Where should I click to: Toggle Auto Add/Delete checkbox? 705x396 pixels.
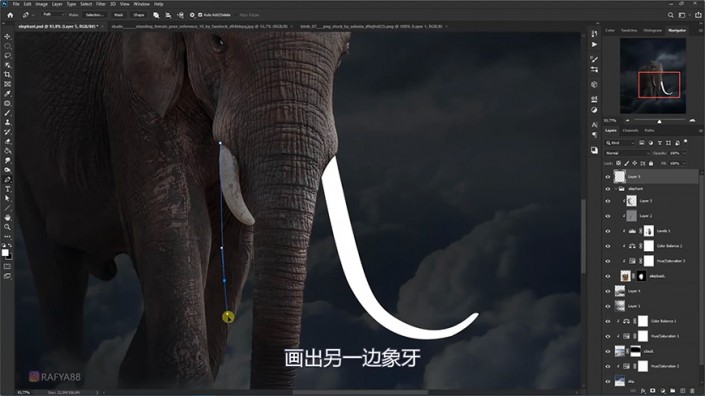200,15
